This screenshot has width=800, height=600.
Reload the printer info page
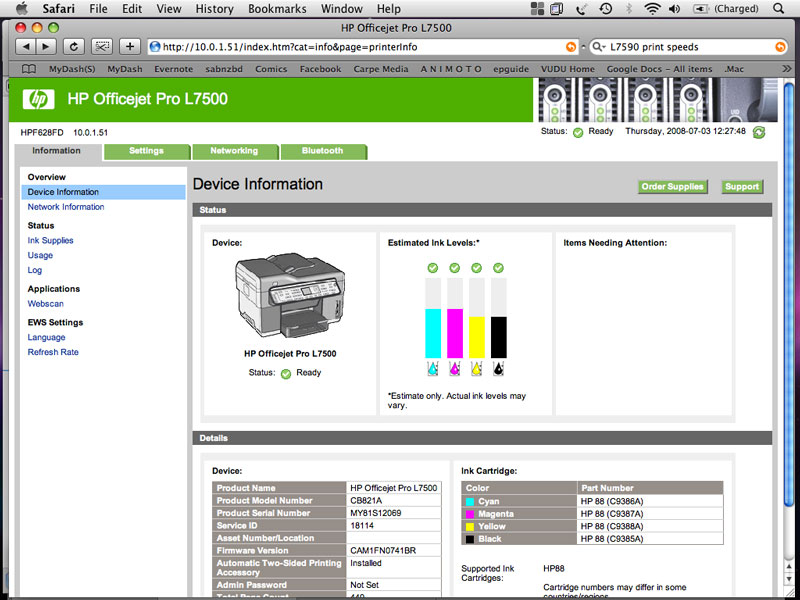pos(73,47)
